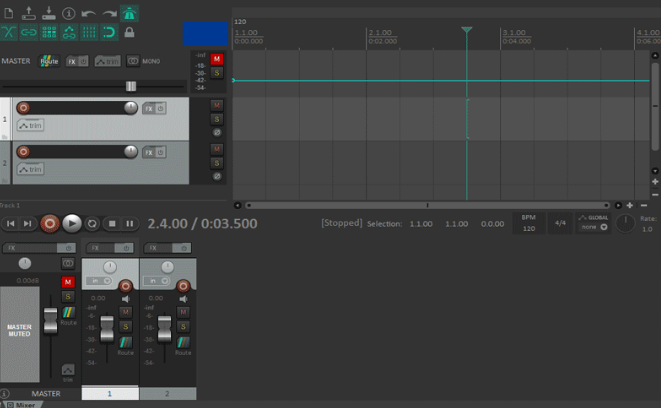The width and height of the screenshot is (661, 408).
Task: Toggle repeat in the transport bar
Action: pyautogui.click(x=92, y=223)
